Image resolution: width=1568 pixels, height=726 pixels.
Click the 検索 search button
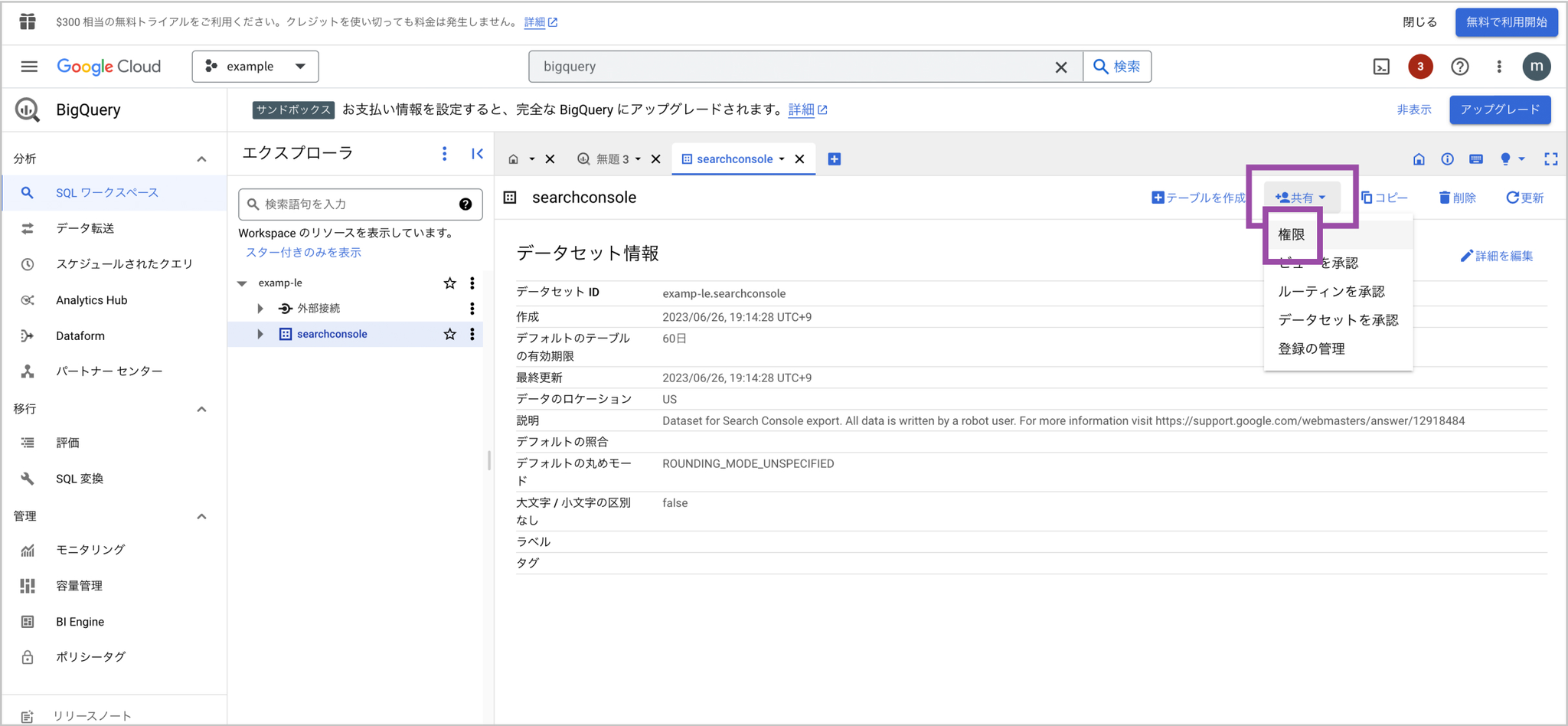click(x=1117, y=67)
